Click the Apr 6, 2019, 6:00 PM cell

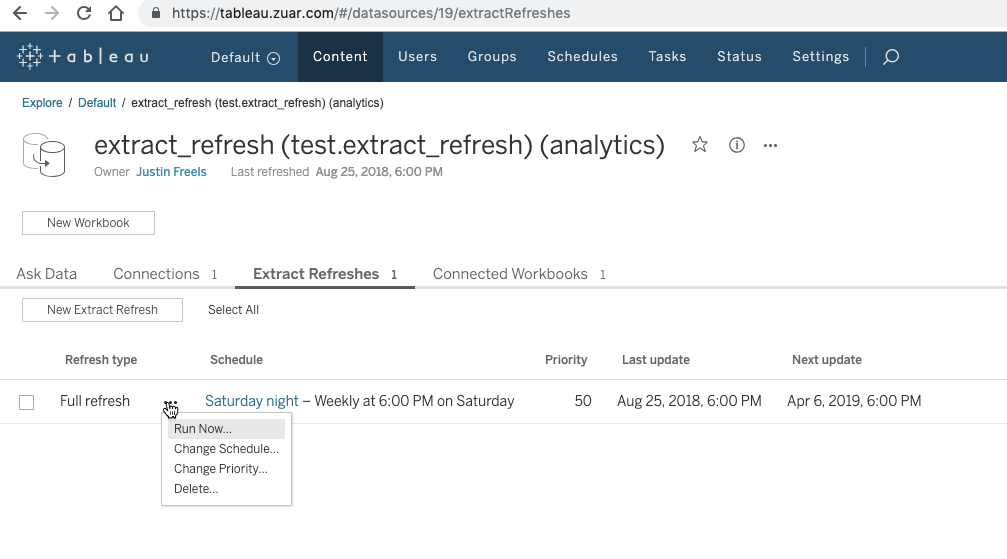(854, 401)
